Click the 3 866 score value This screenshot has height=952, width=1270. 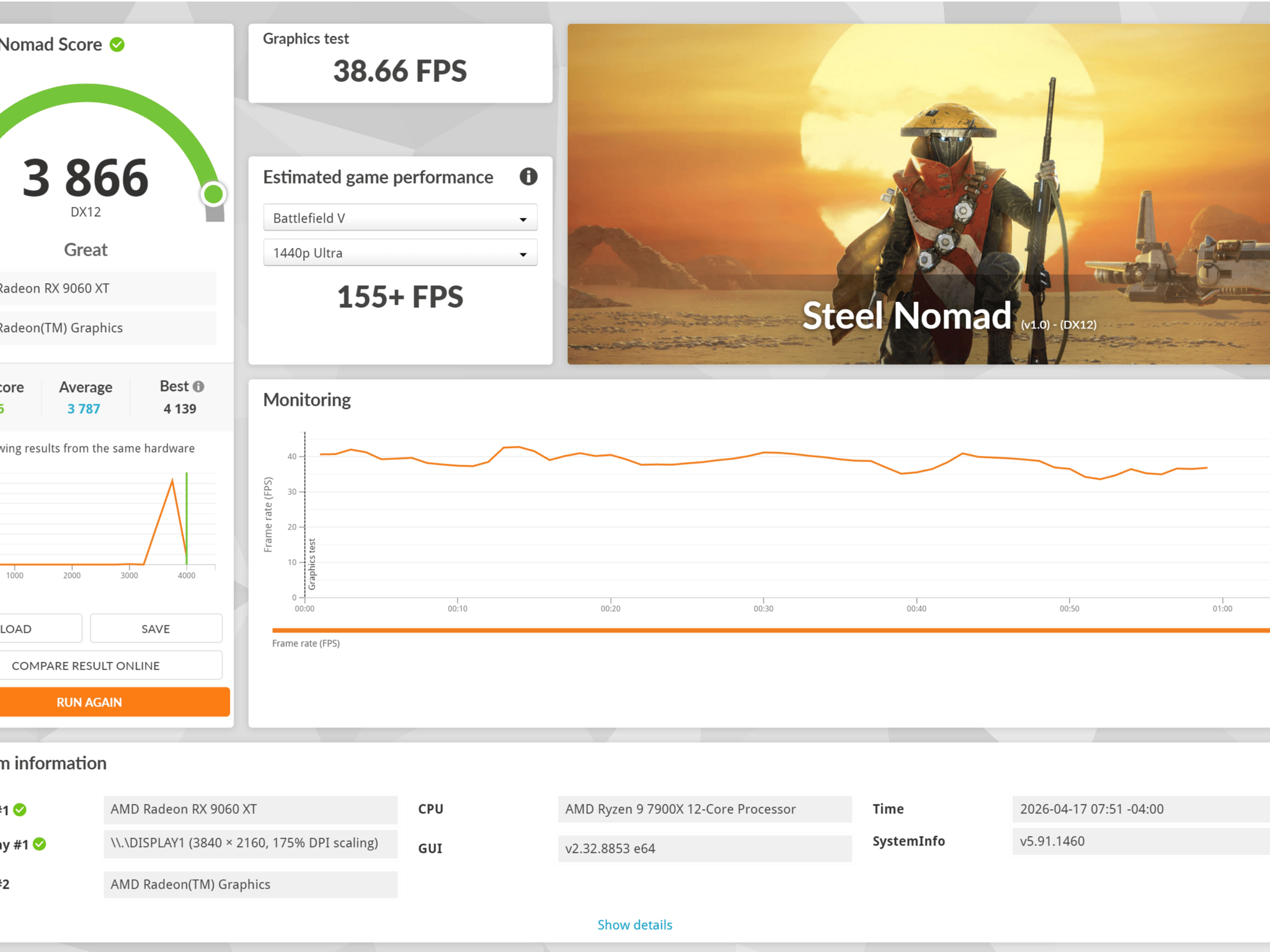86,178
